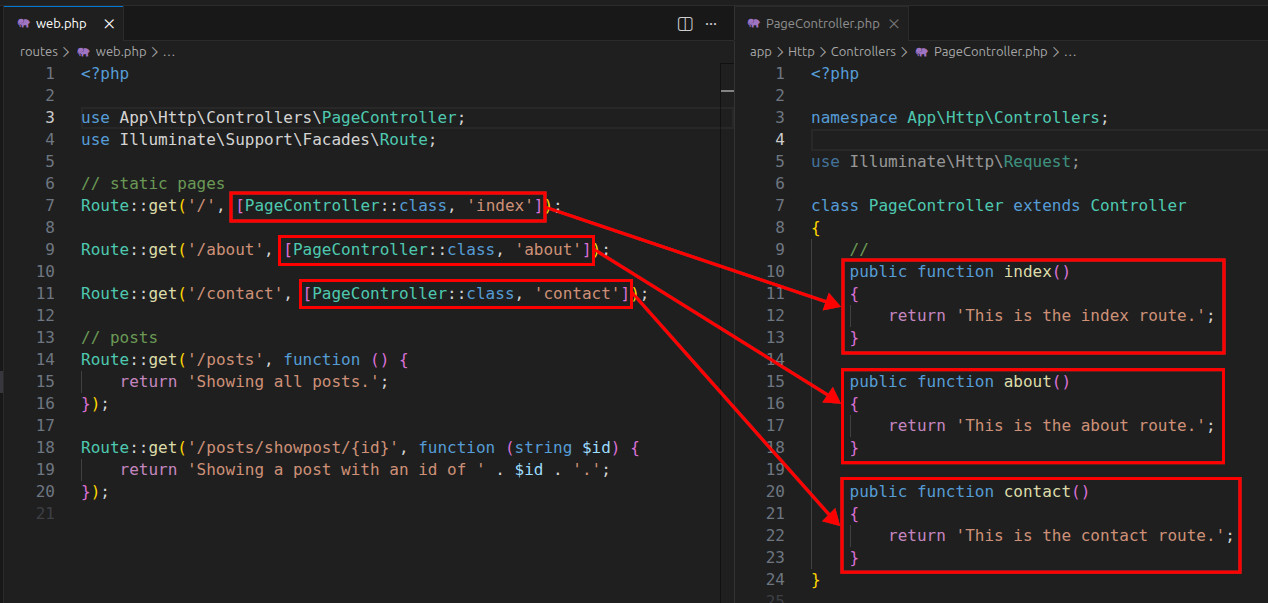Open the More Actions ellipsis beside Split Editor
1268x603 pixels.
click(x=711, y=24)
